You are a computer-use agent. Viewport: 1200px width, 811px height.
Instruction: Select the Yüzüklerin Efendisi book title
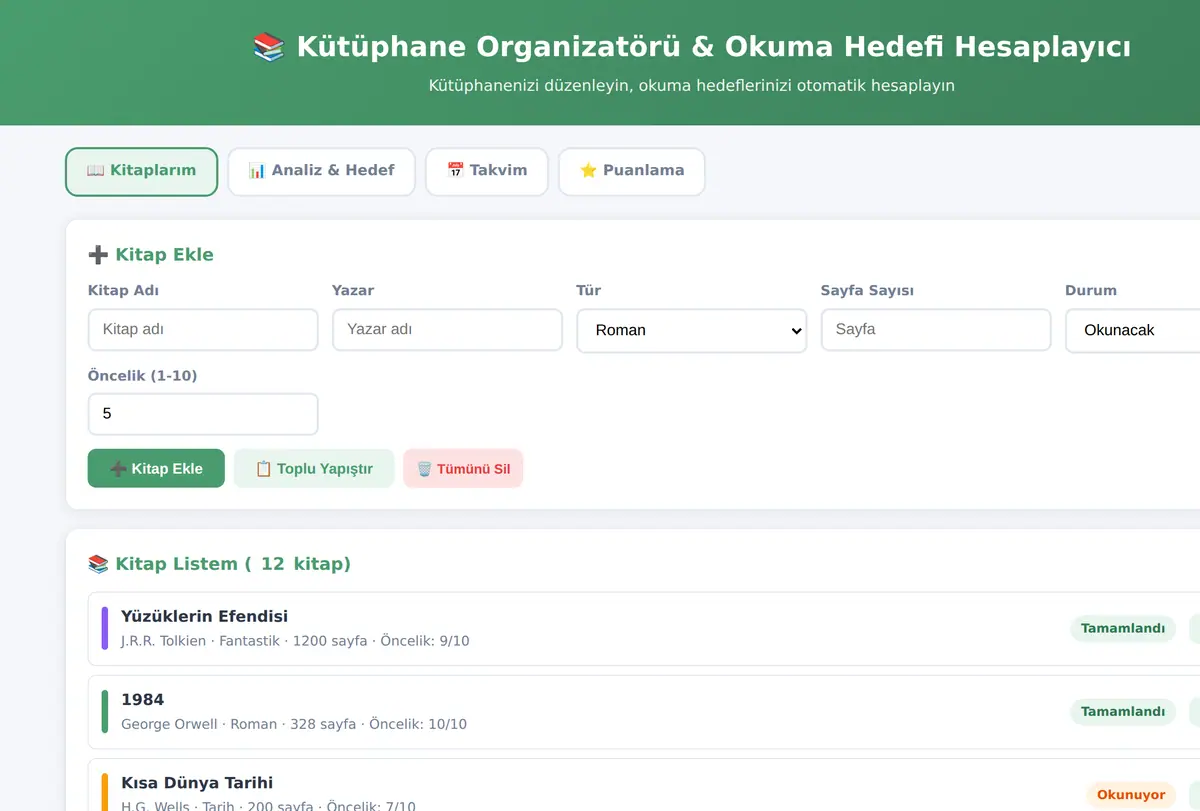[x=204, y=616]
